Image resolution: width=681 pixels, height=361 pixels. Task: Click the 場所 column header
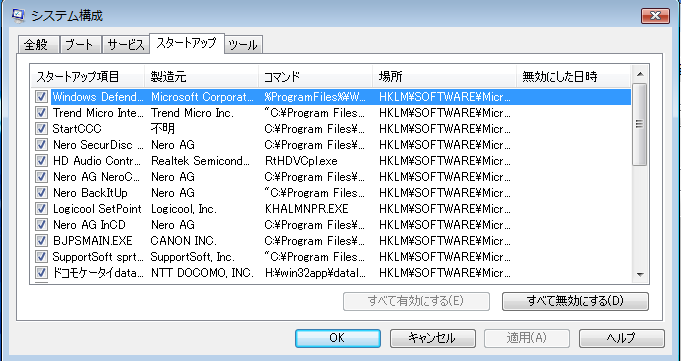[x=445, y=77]
